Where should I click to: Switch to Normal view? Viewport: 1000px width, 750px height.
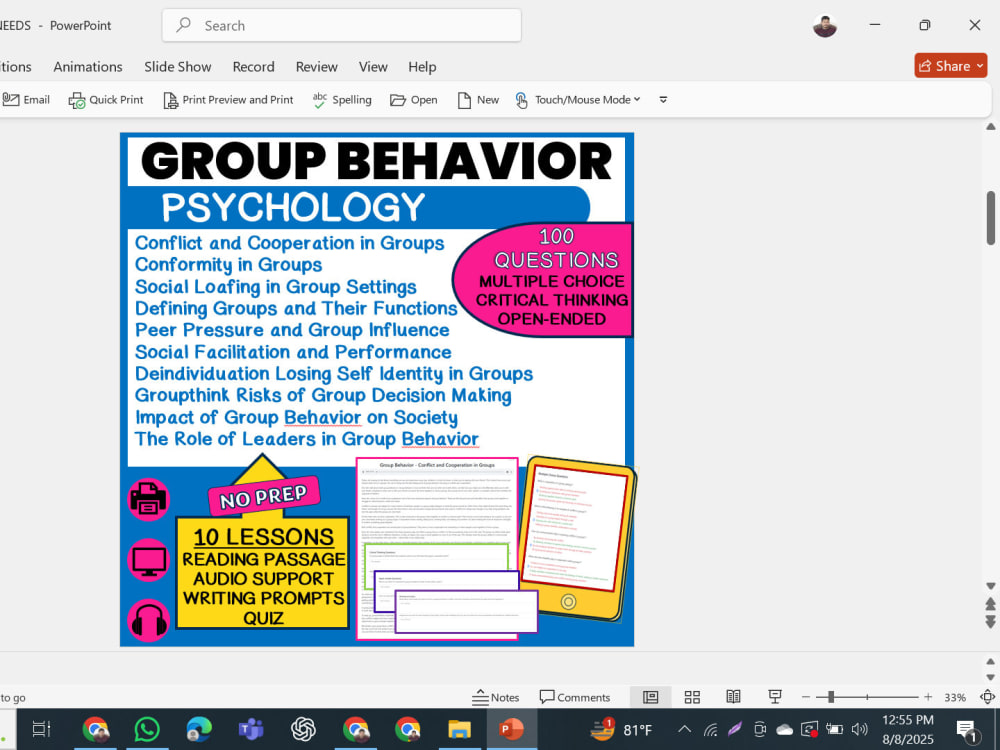pyautogui.click(x=651, y=697)
